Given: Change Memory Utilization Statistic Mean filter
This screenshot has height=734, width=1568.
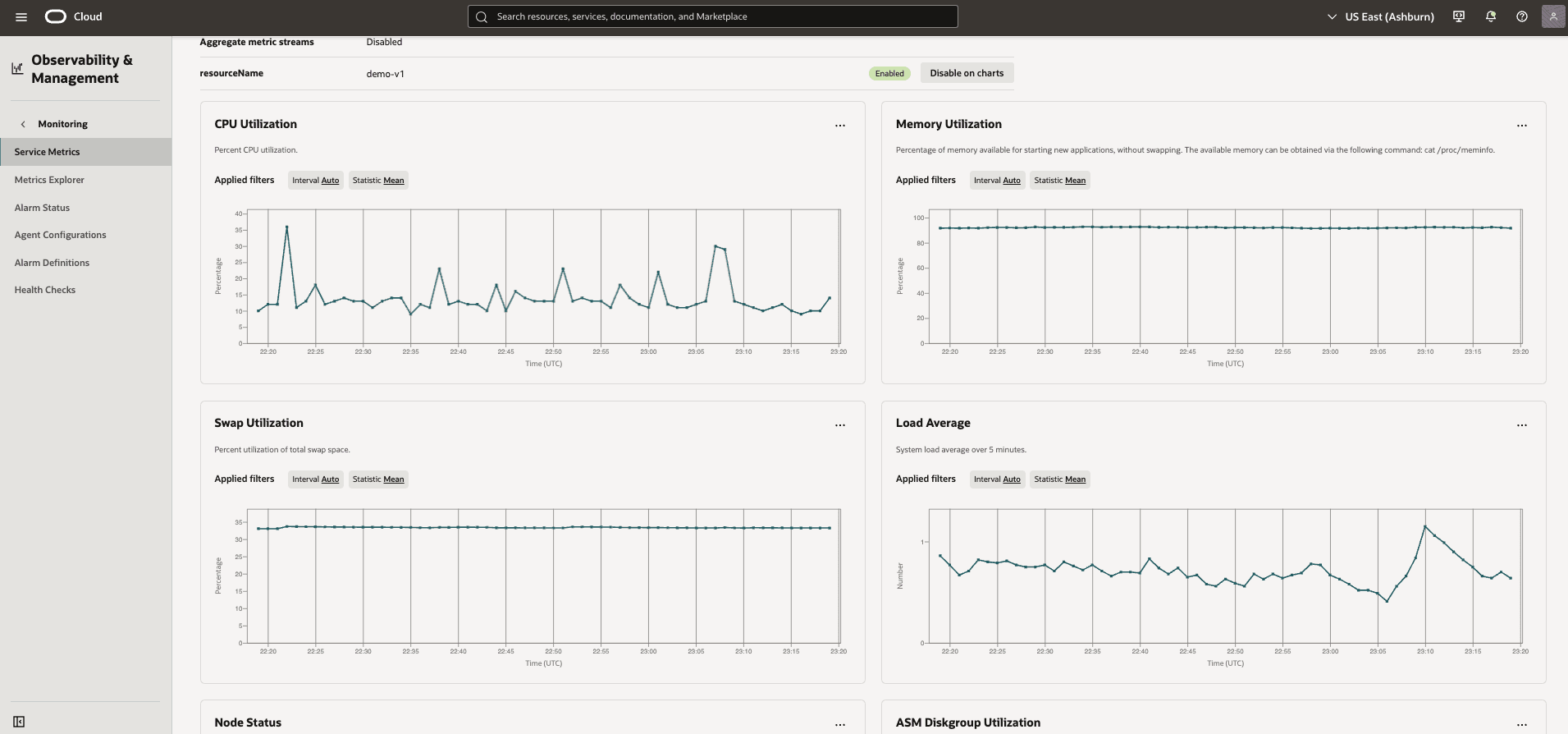Looking at the screenshot, I should point(1060,181).
